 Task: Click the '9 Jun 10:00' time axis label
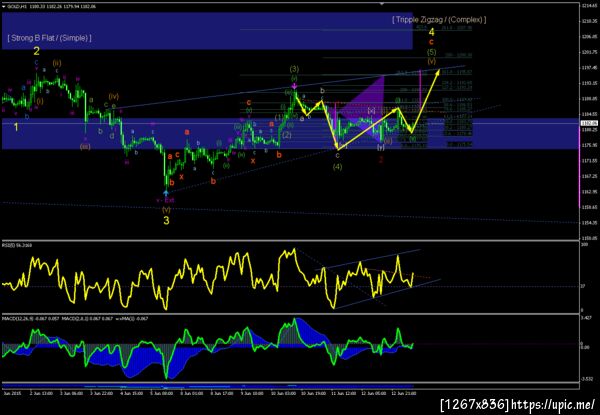253,393
